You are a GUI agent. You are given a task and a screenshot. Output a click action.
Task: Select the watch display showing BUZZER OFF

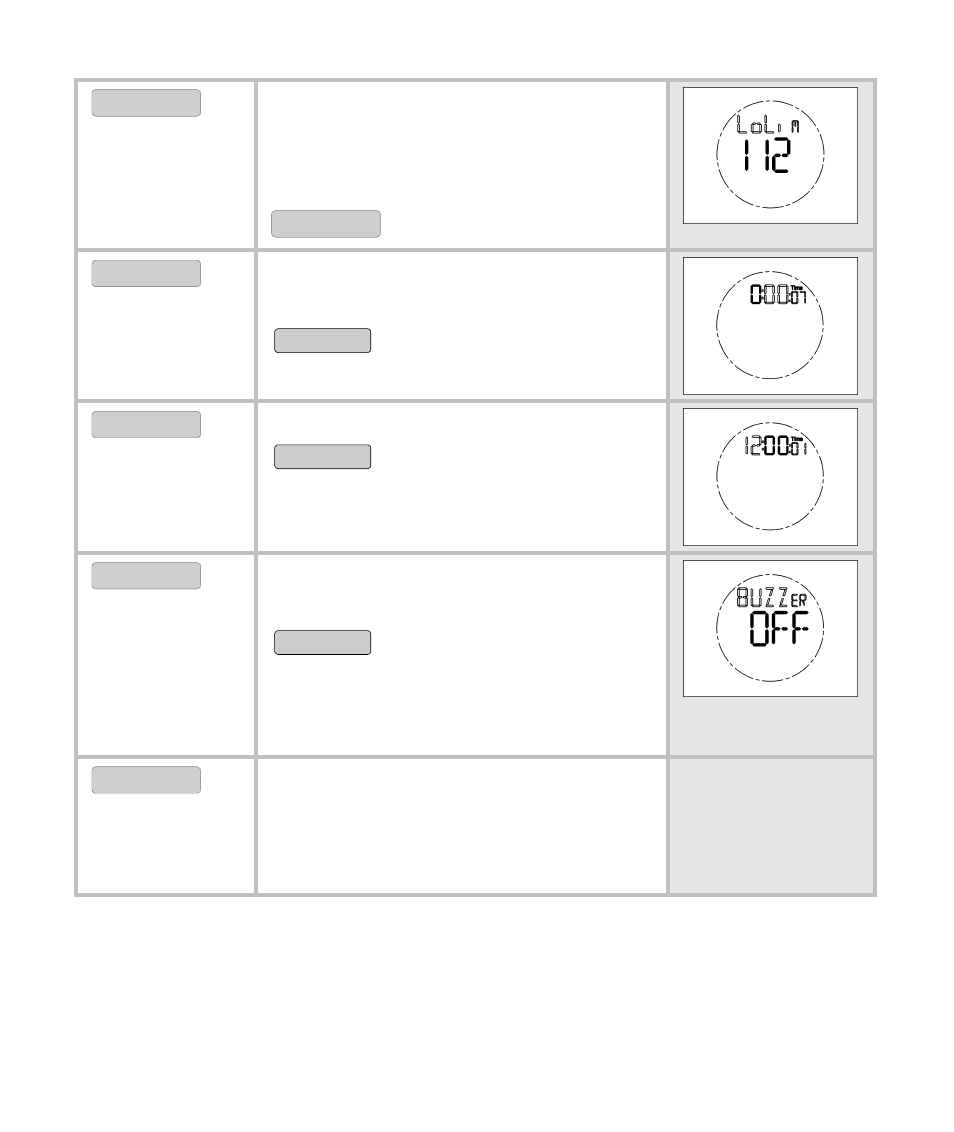click(x=771, y=628)
